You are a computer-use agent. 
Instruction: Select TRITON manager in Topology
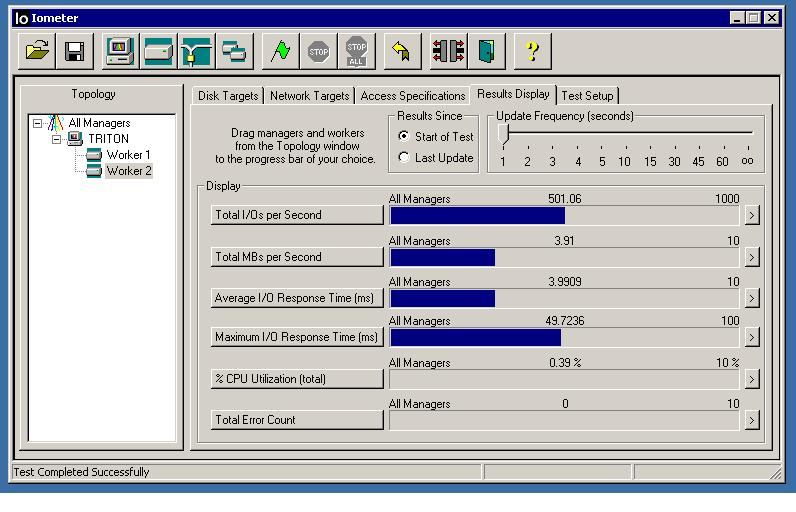108,139
